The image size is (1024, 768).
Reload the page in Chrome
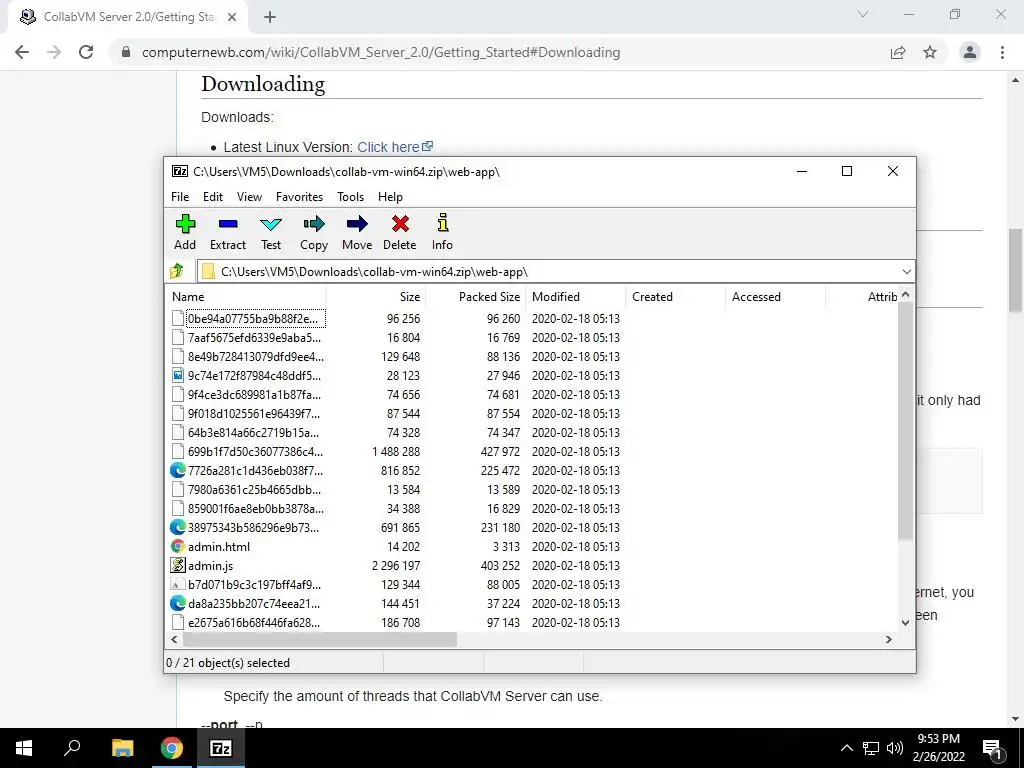tap(86, 52)
